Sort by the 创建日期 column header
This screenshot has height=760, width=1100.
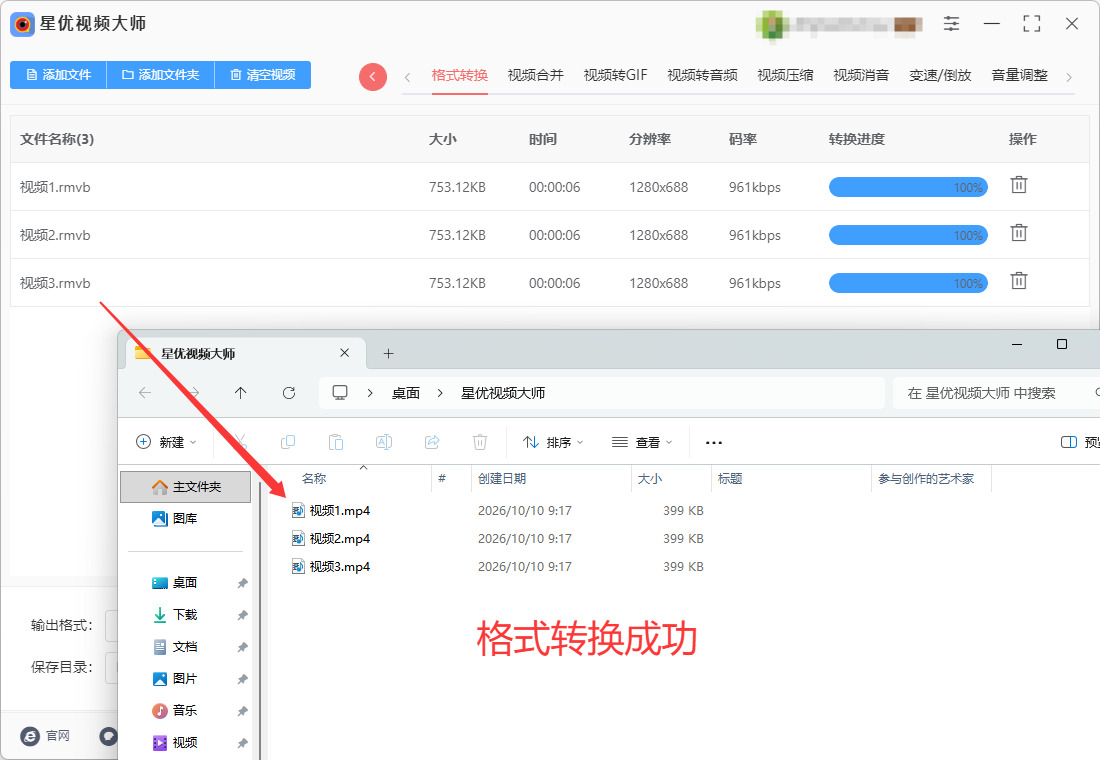coord(502,479)
